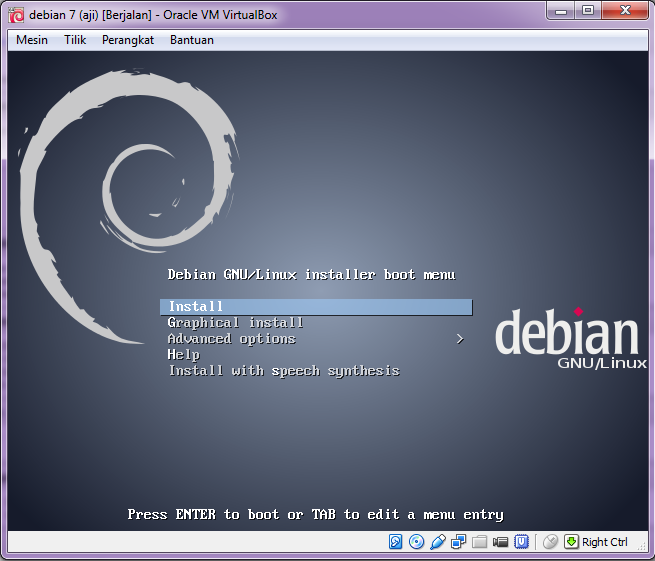Select Install with speech synthesis entry
This screenshot has width=655, height=561.
point(284,371)
